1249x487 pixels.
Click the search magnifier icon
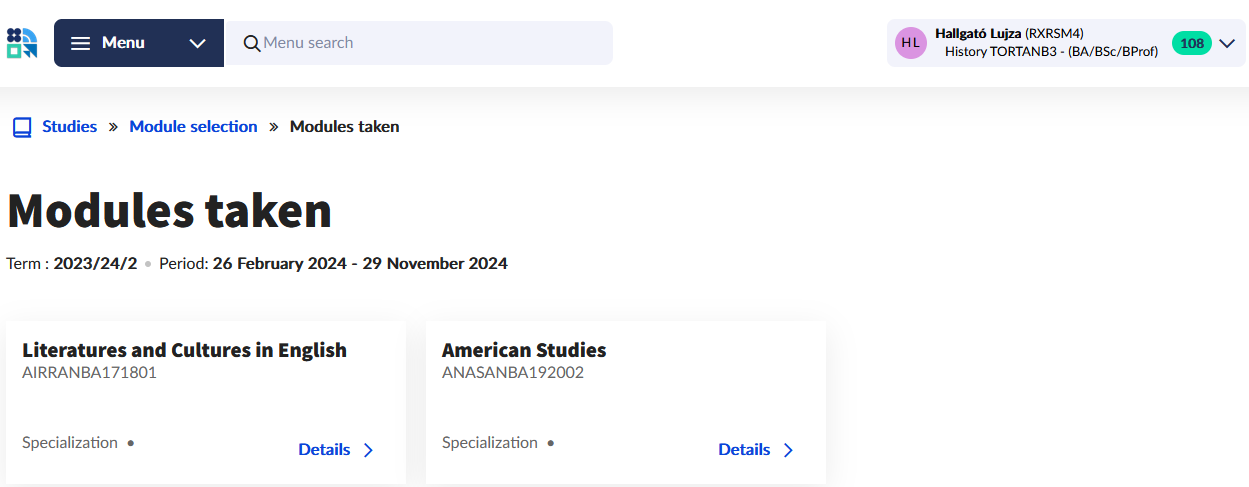tap(252, 43)
